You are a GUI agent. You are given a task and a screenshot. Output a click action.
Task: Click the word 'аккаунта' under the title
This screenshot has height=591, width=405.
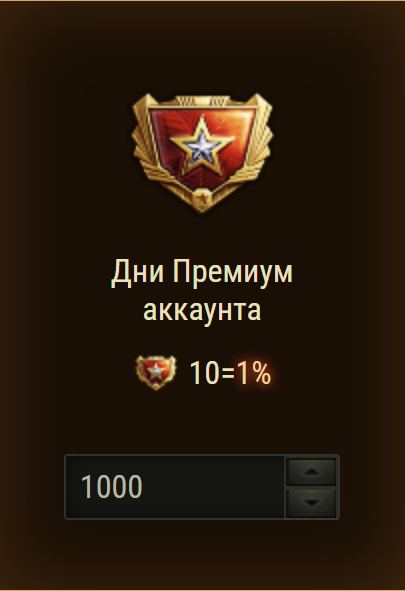point(202,311)
